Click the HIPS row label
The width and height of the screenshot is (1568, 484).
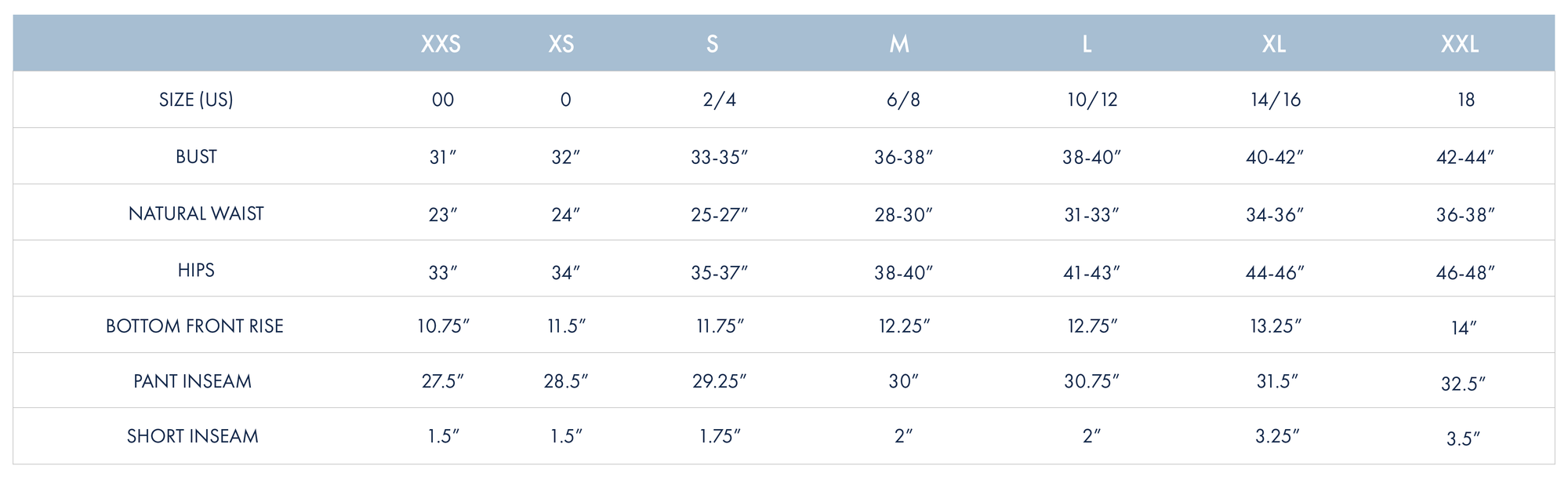pyautogui.click(x=196, y=270)
